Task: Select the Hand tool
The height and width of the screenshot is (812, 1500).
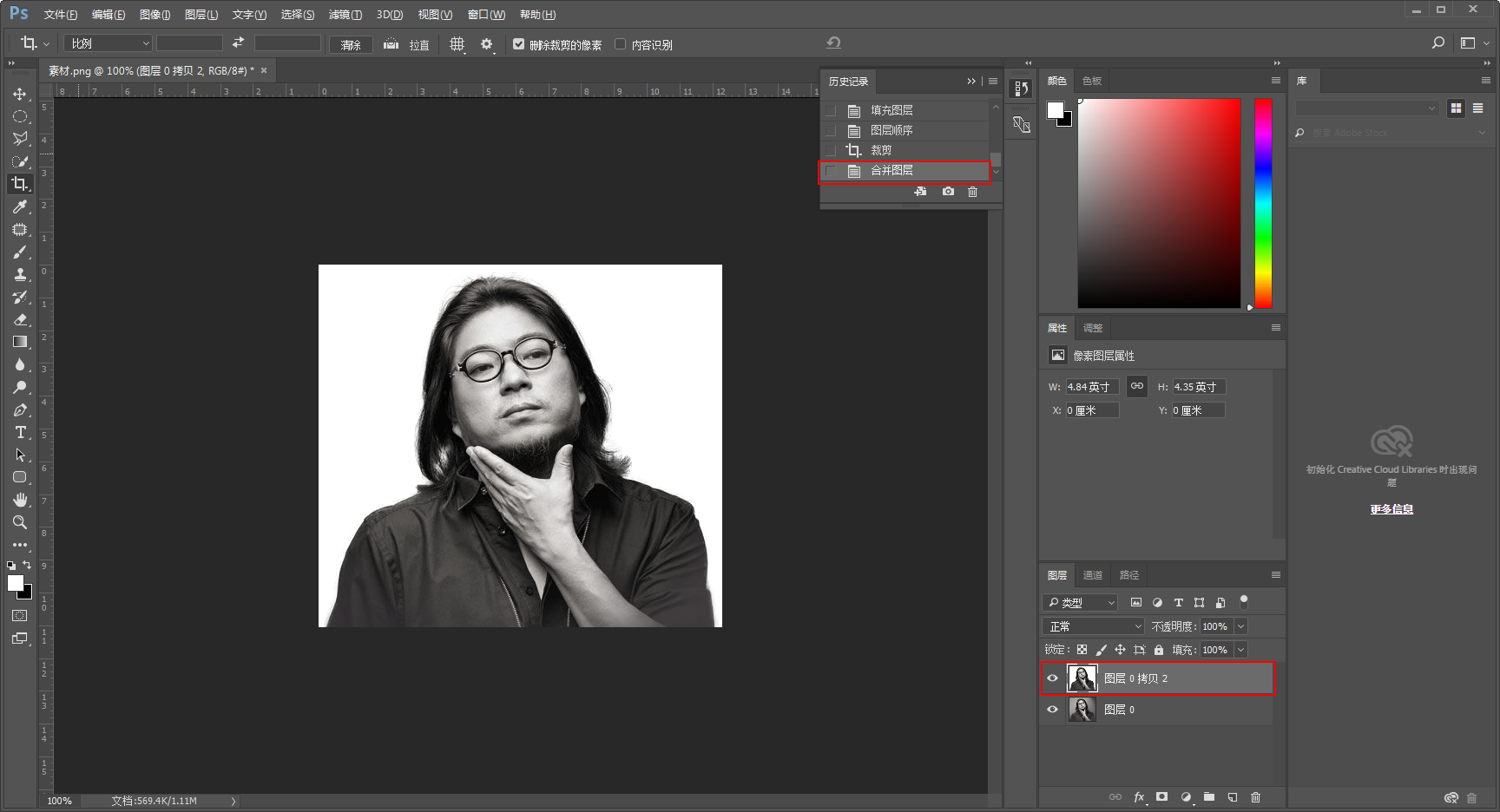Action: (x=20, y=500)
